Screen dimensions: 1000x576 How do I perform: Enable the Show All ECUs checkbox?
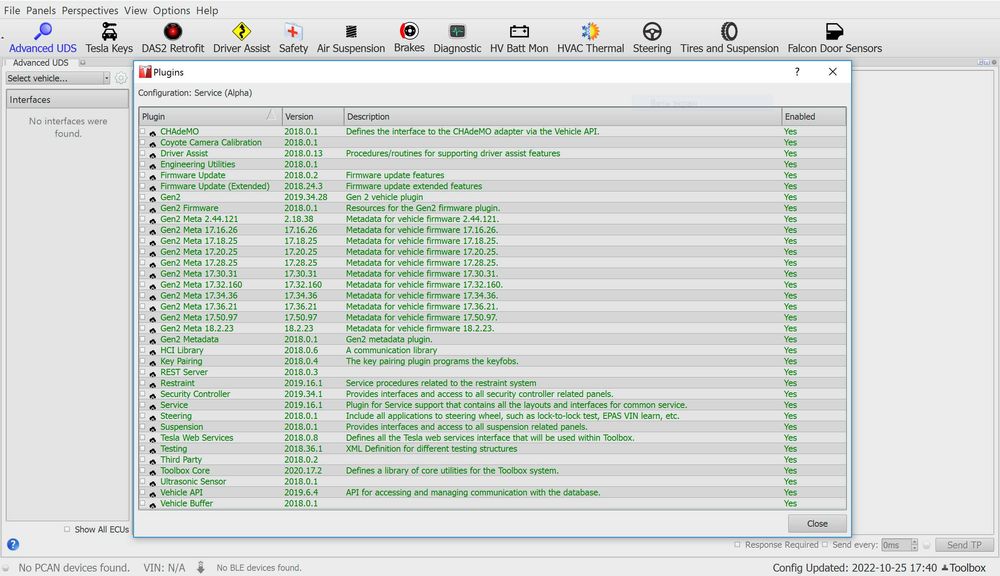tap(67, 530)
